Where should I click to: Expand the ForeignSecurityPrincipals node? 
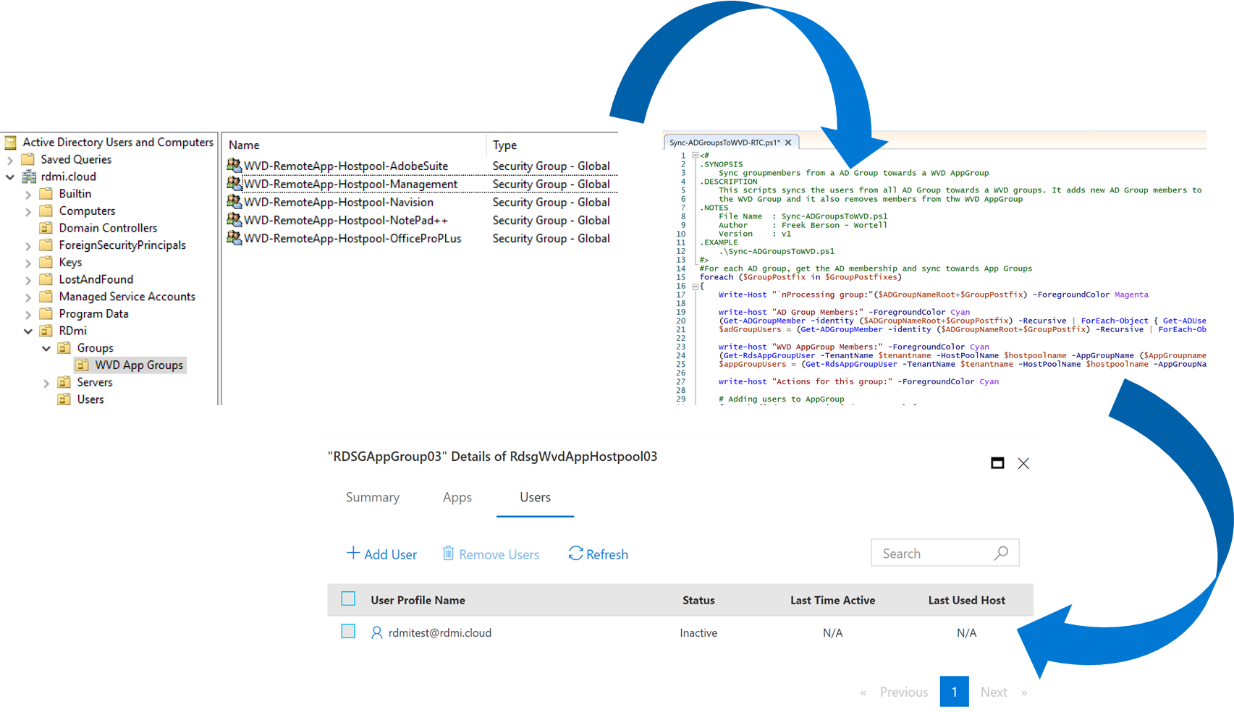28,245
